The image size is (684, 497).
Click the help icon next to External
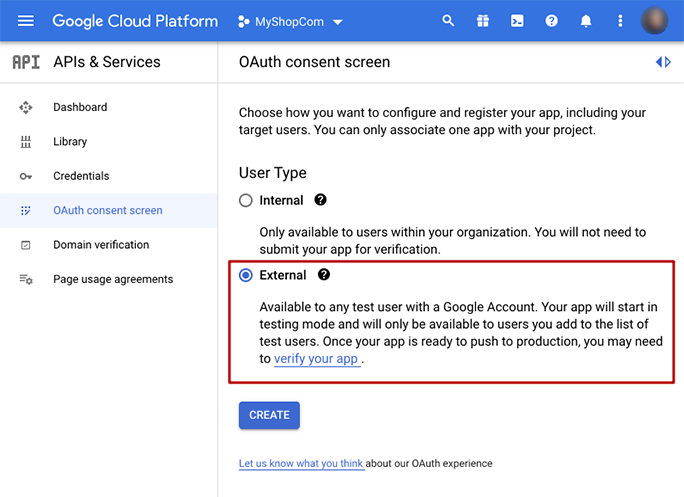point(324,274)
